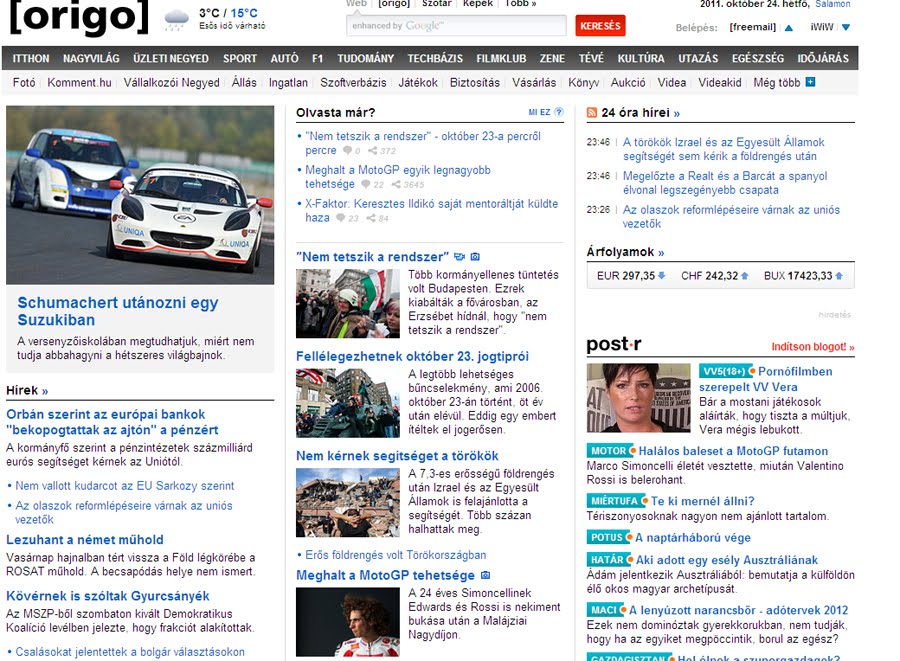Click the BUX index up arrow
900x661 pixels.
pos(839,275)
